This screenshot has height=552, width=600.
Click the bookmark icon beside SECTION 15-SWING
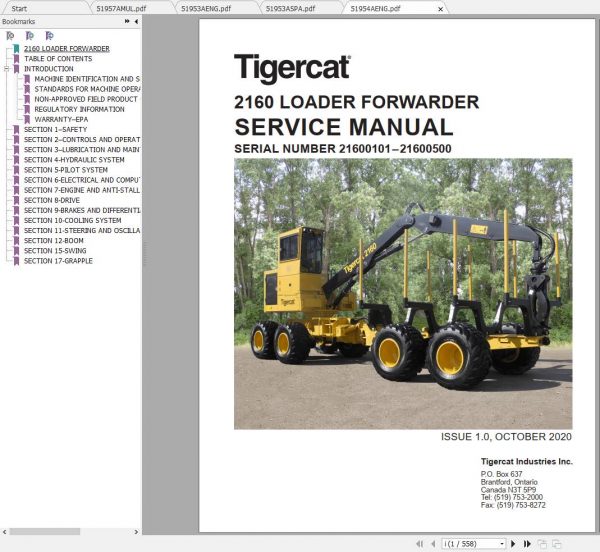(16, 251)
